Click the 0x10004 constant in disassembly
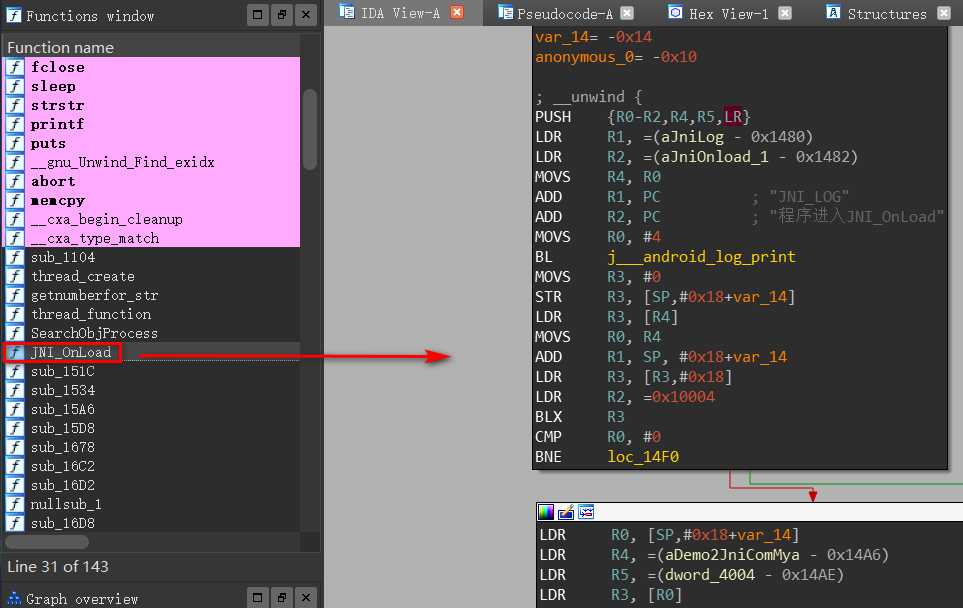Image resolution: width=963 pixels, height=608 pixels. click(683, 397)
